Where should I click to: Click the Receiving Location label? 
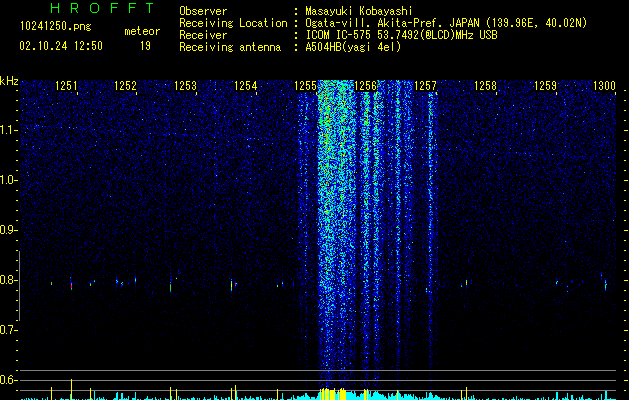[x=233, y=23]
